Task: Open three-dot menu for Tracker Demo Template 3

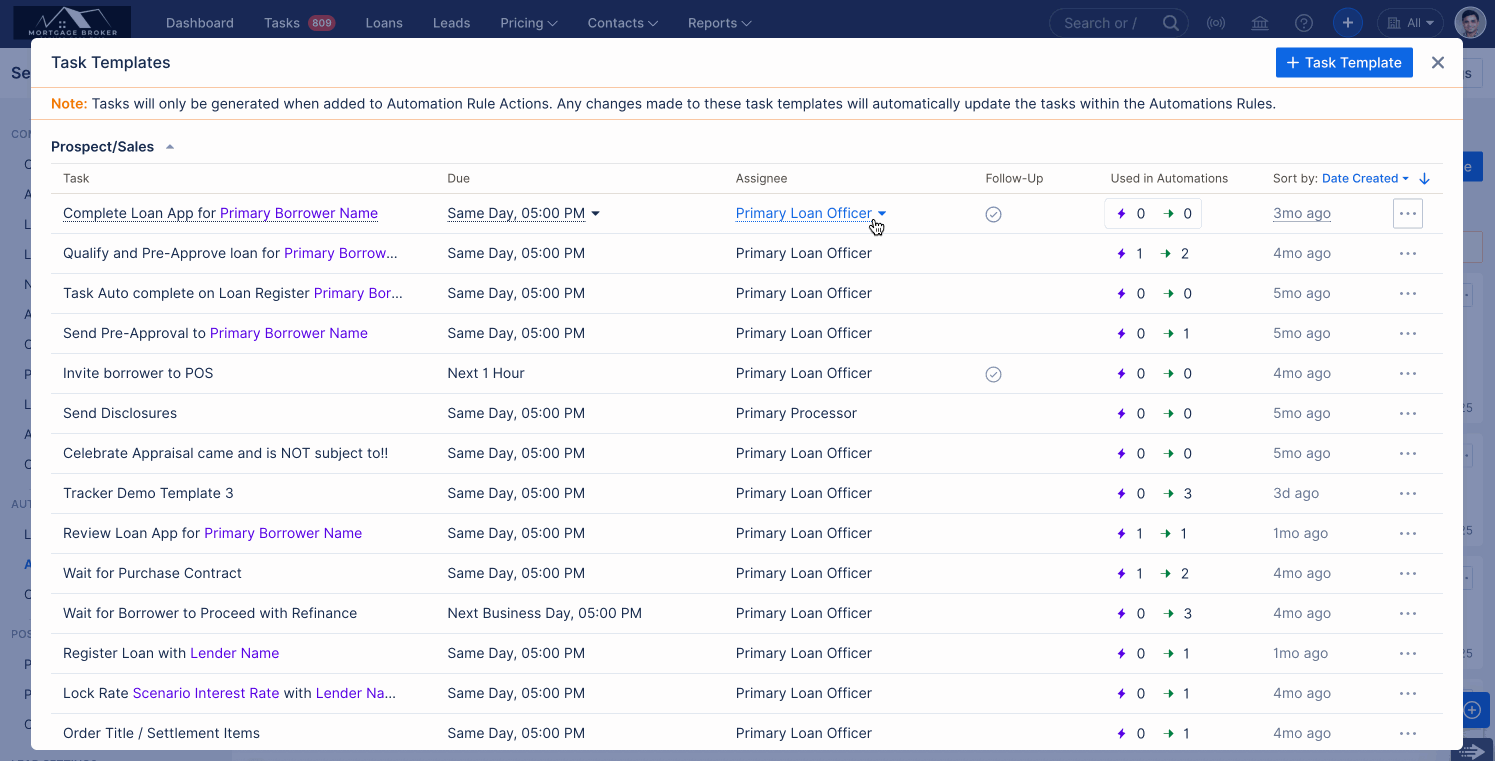Action: (1408, 493)
